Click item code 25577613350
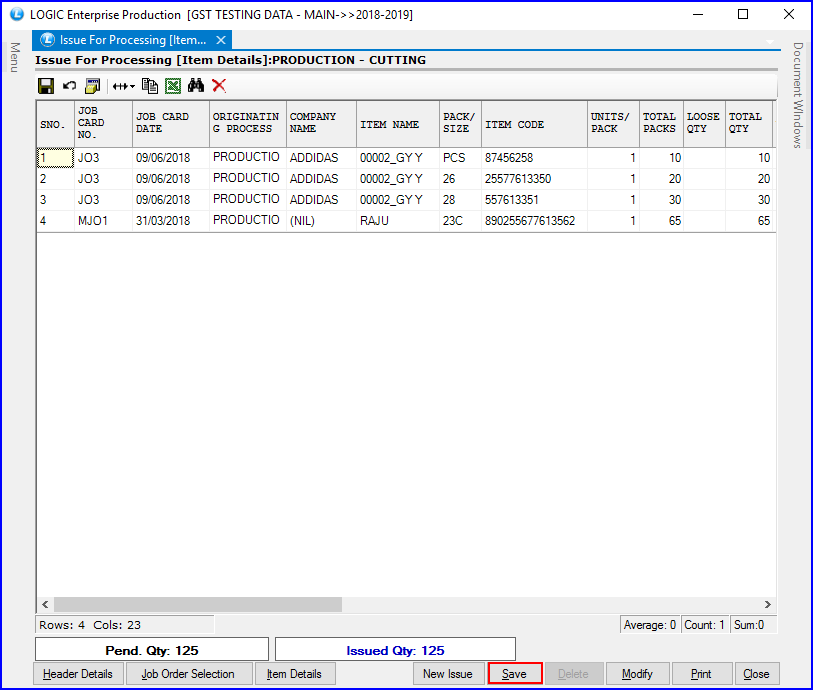The image size is (813, 690). pyautogui.click(x=535, y=179)
